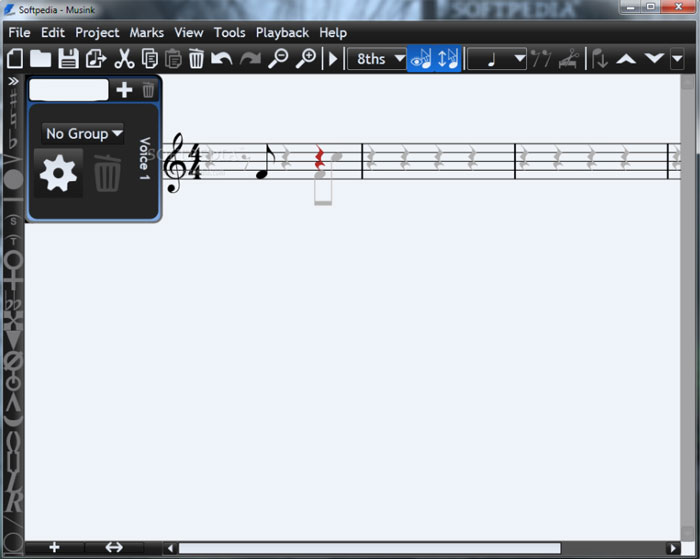Create a new document with blank page icon
The height and width of the screenshot is (559, 700).
coord(15,59)
